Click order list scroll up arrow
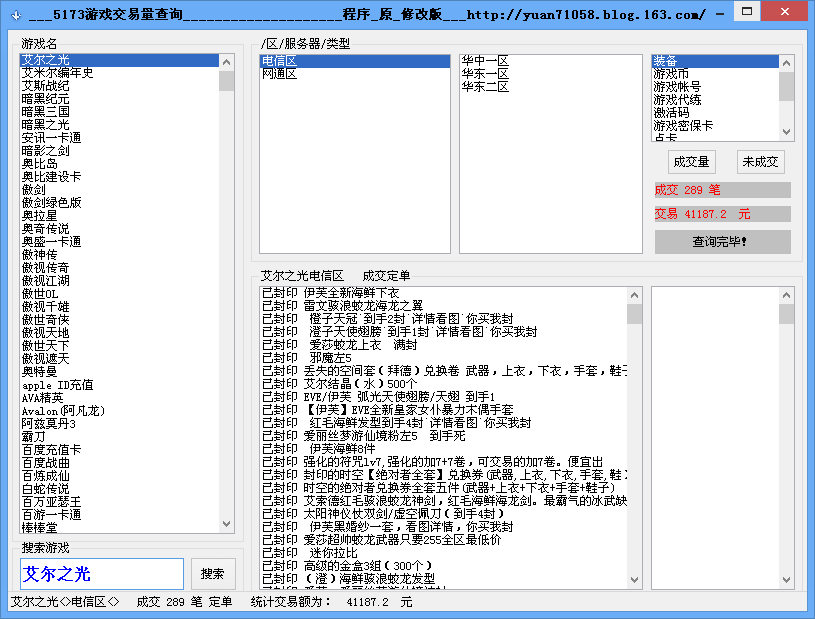815x619 pixels. 635,295
